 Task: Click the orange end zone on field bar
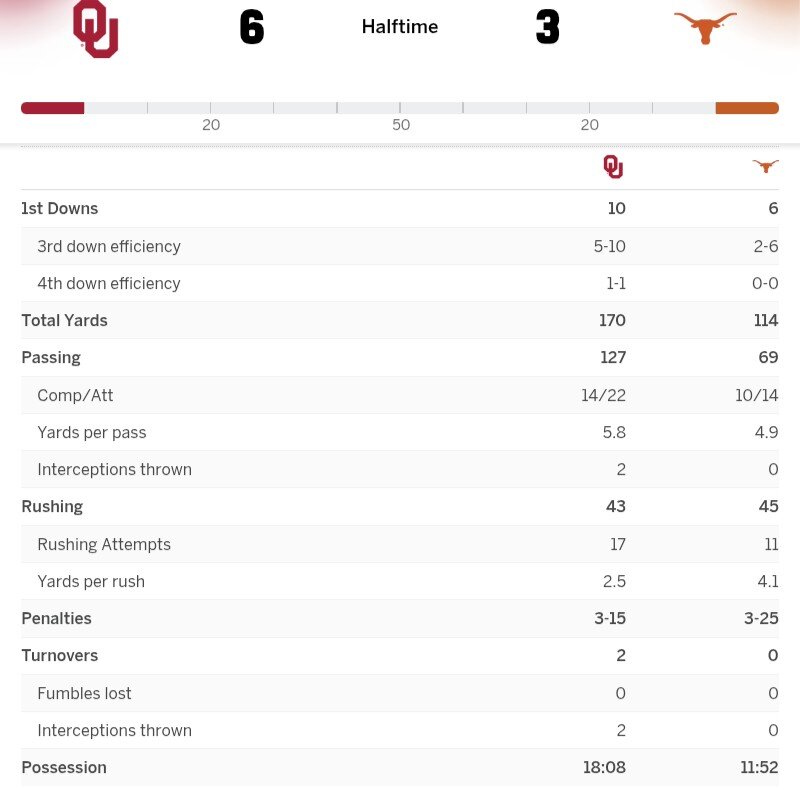(747, 108)
